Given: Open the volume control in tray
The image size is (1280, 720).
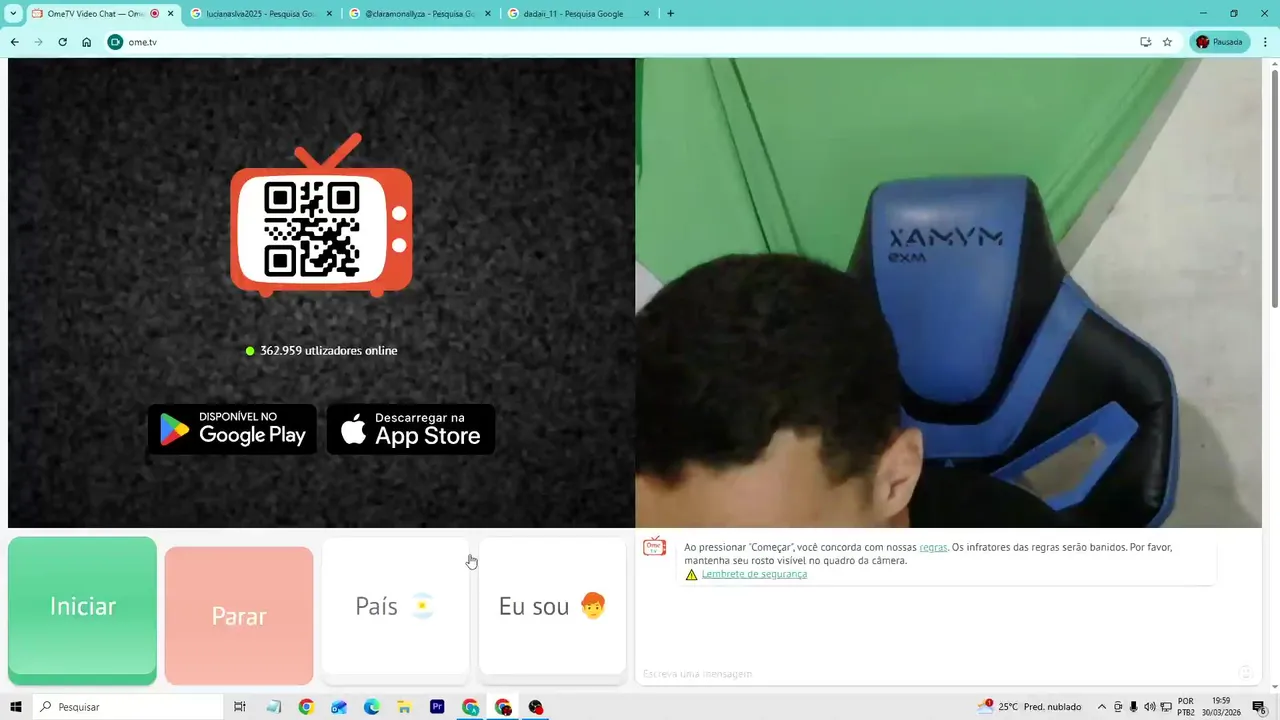Looking at the screenshot, I should click(1149, 707).
